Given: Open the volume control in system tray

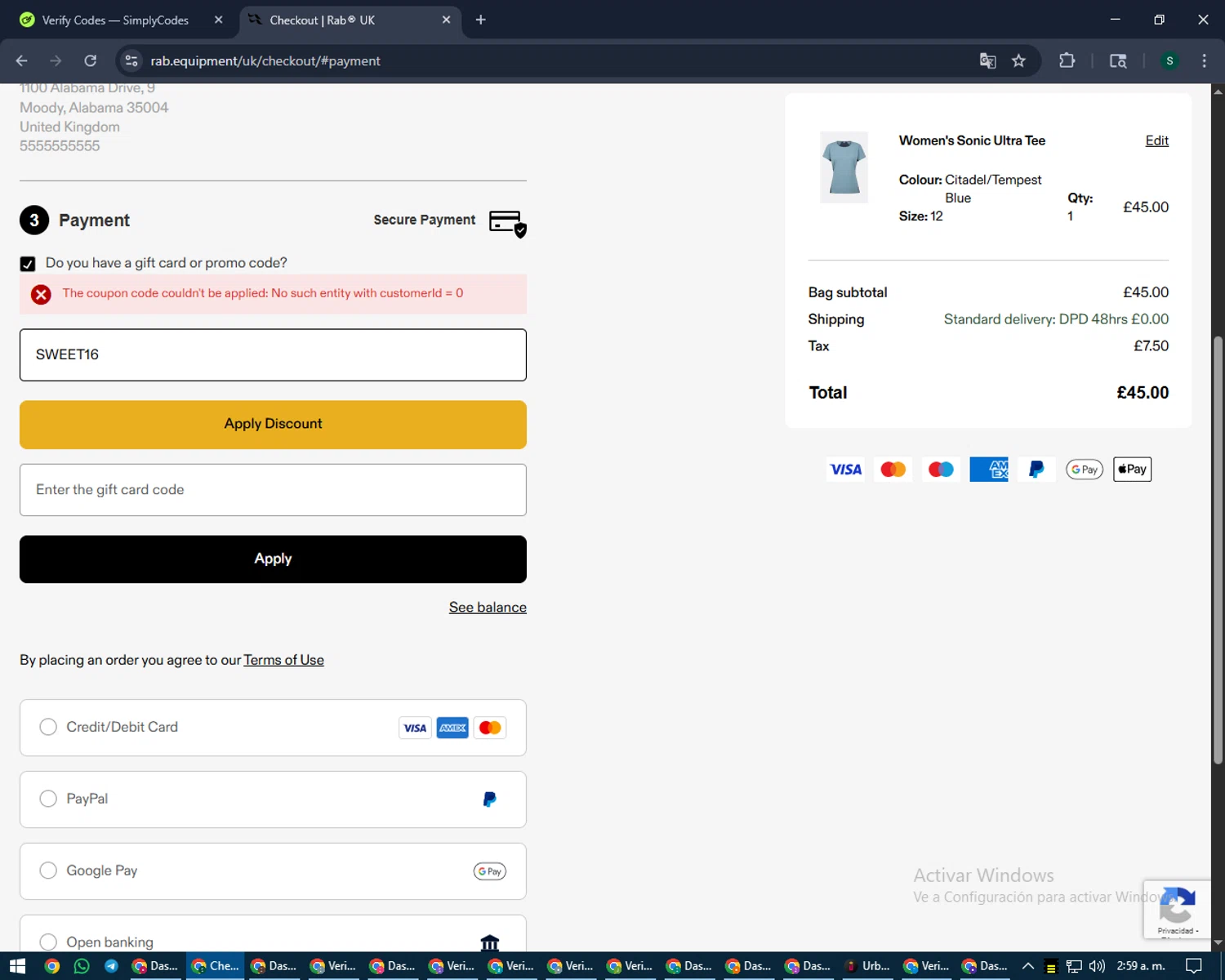Looking at the screenshot, I should 1097,966.
